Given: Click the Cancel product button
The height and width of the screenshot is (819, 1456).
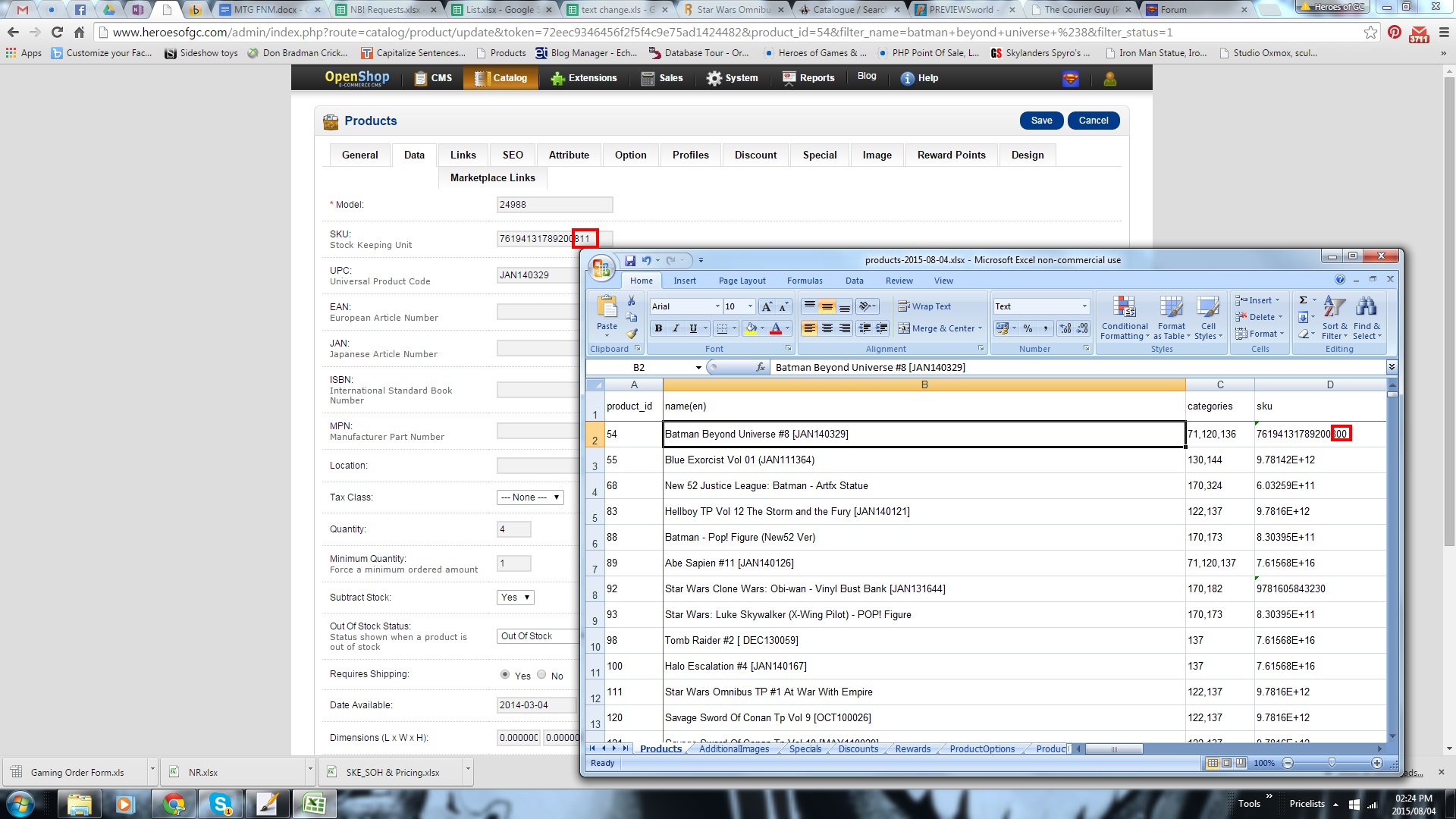Looking at the screenshot, I should tap(1093, 121).
